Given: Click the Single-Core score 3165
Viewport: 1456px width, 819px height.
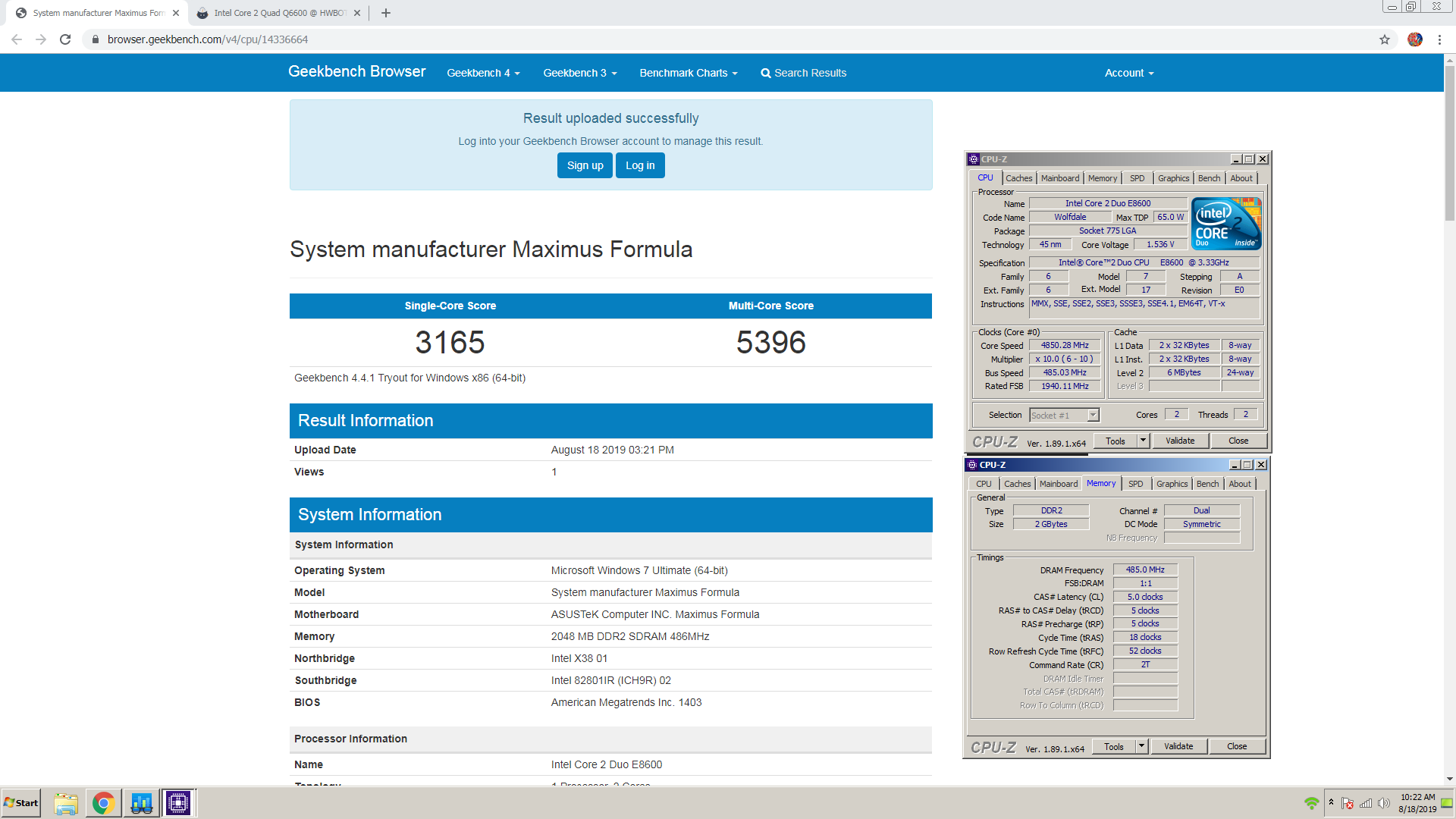Looking at the screenshot, I should [450, 342].
